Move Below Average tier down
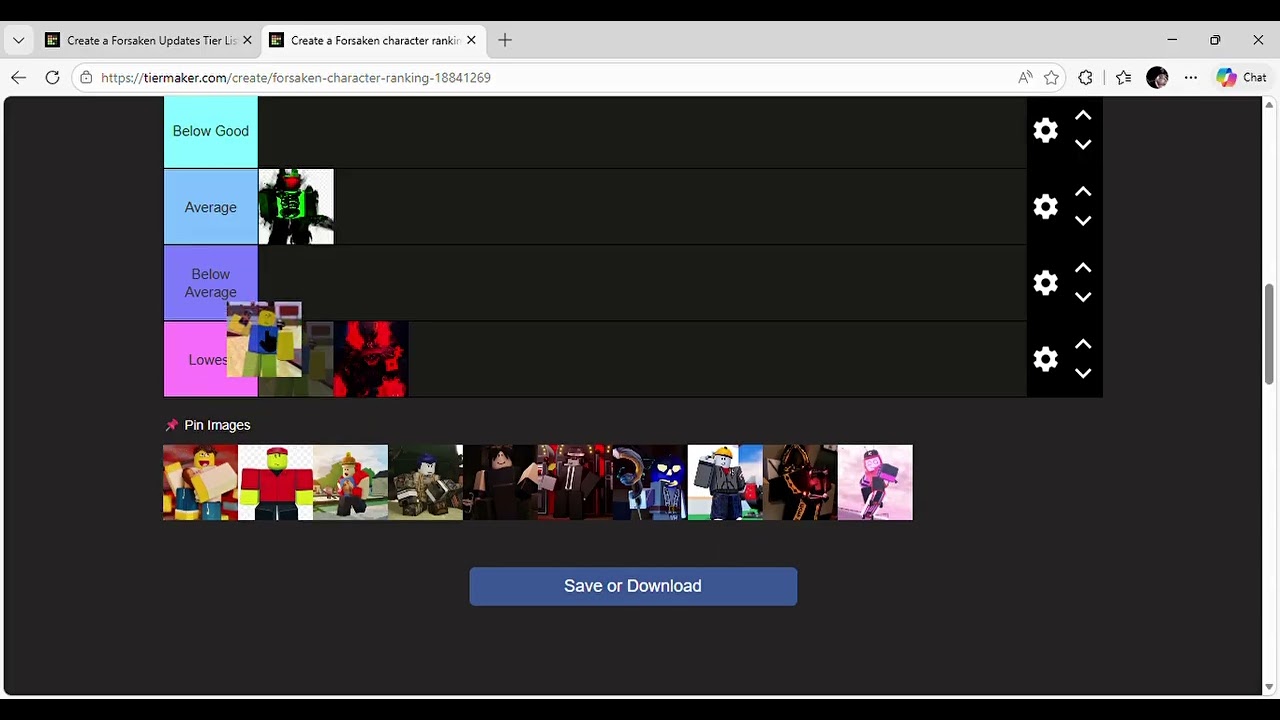Image resolution: width=1280 pixels, height=720 pixels. pyautogui.click(x=1083, y=297)
